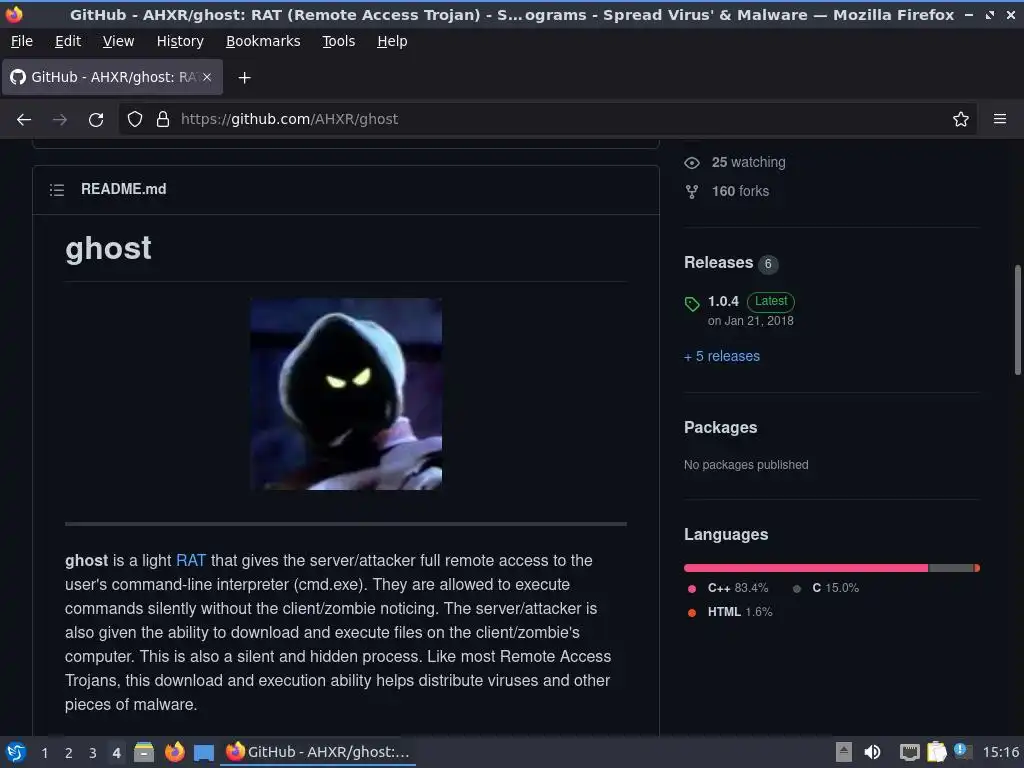This screenshot has height=768, width=1024.
Task: Click the eye icon beside watching
Action: coord(692,163)
